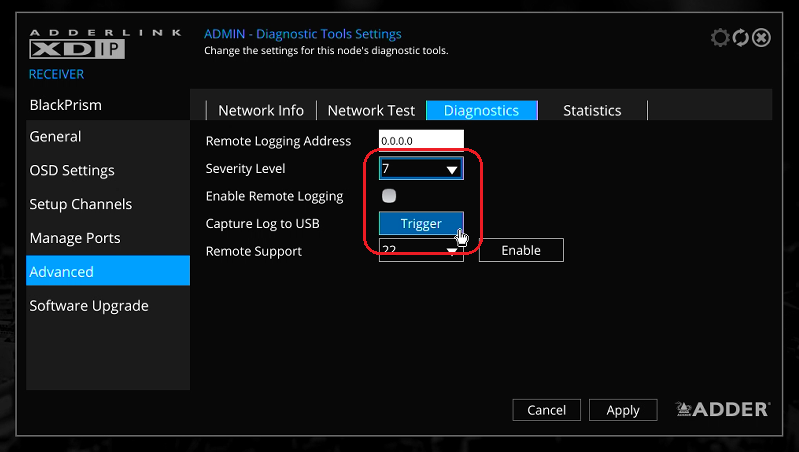Click the Adder brand logo
799x452 pixels.
(722, 409)
